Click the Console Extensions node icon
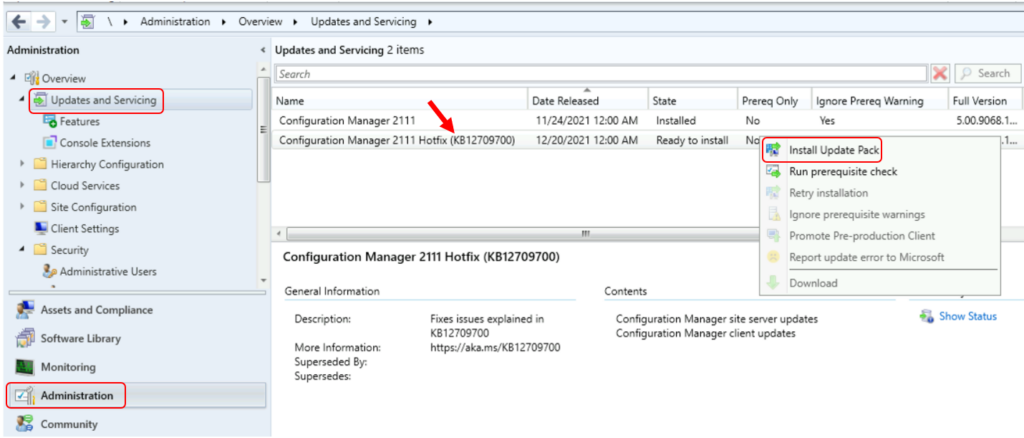 [x=50, y=143]
